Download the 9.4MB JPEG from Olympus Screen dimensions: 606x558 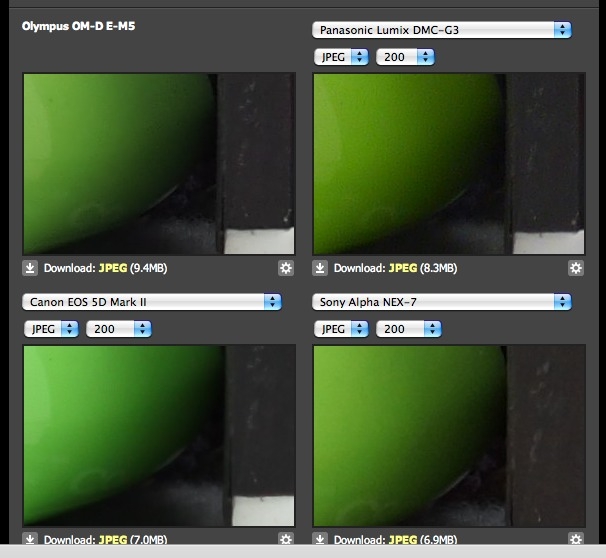point(113,268)
